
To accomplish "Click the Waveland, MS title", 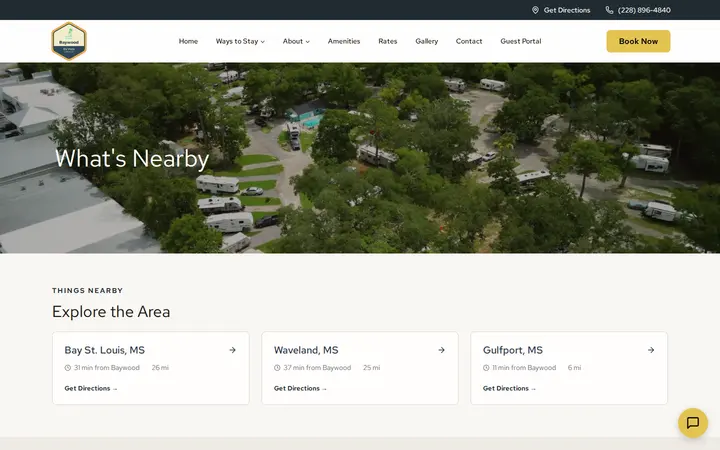I will click(x=306, y=350).
